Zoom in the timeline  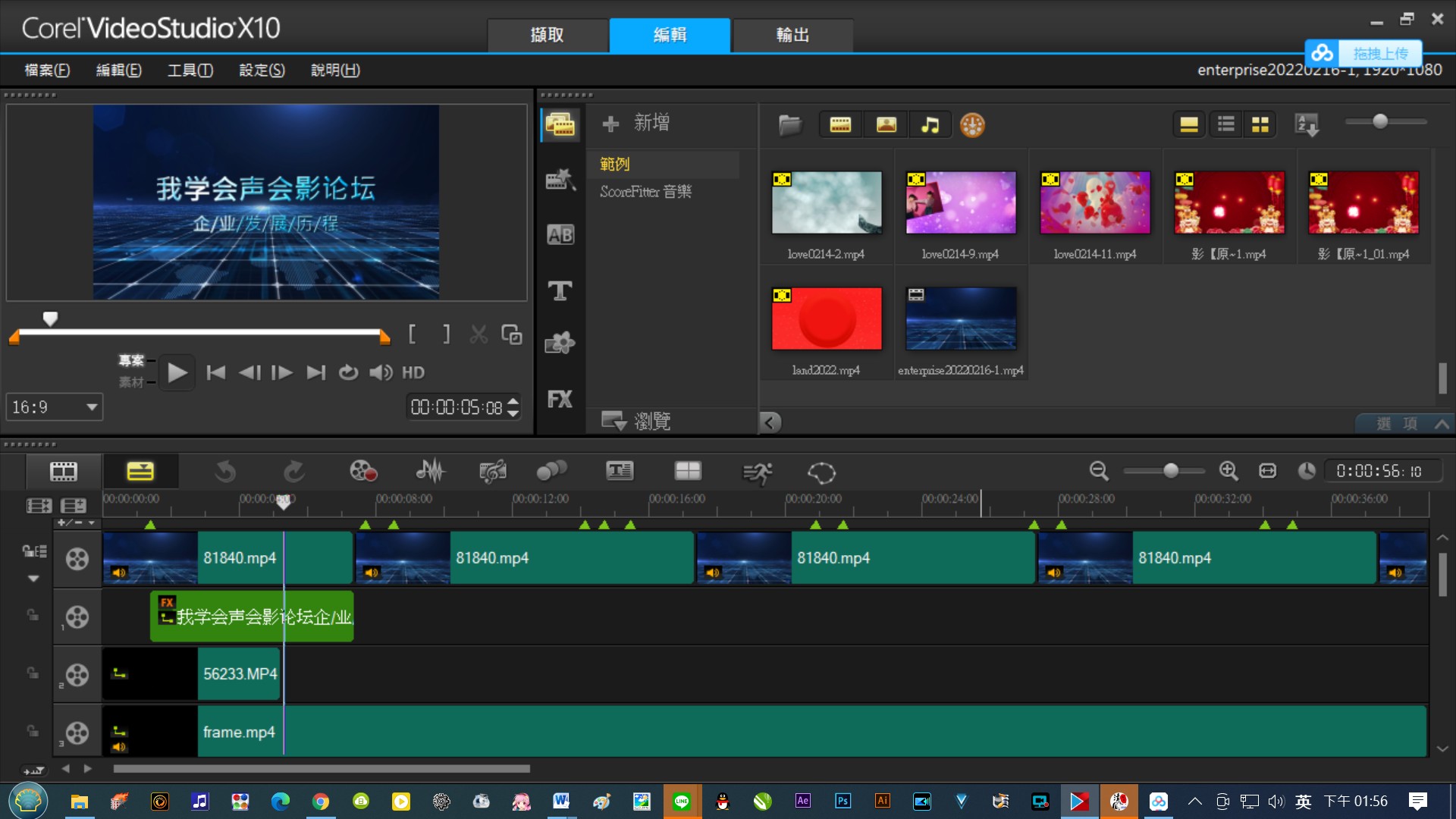pos(1228,471)
